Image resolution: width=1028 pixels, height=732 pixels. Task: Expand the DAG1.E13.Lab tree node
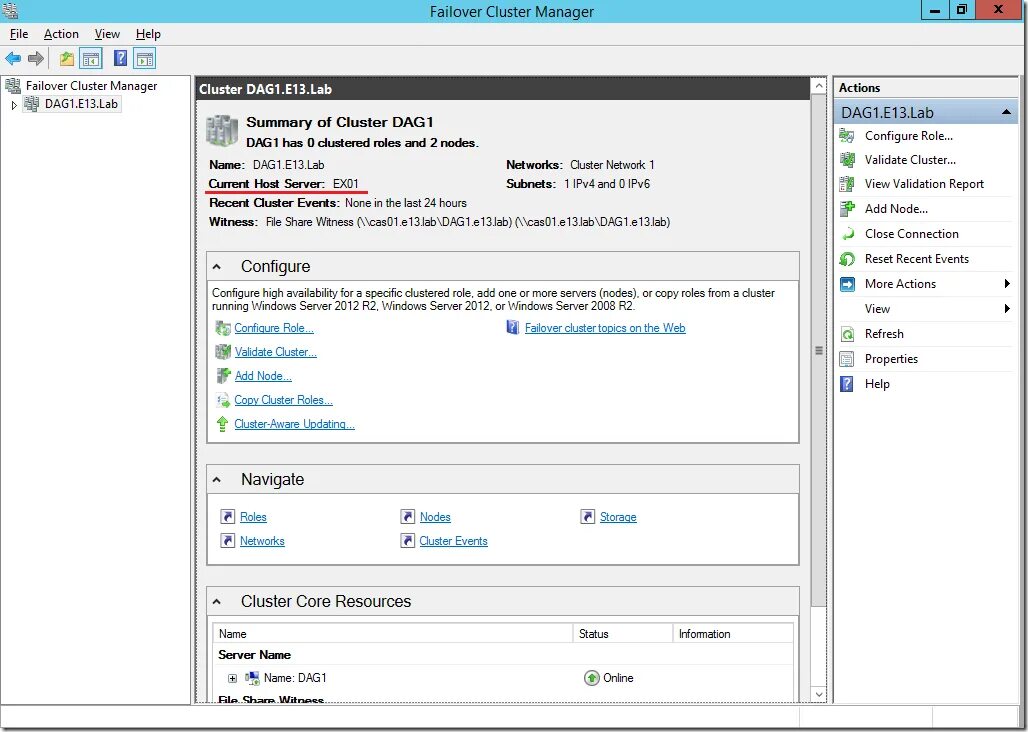tap(14, 105)
